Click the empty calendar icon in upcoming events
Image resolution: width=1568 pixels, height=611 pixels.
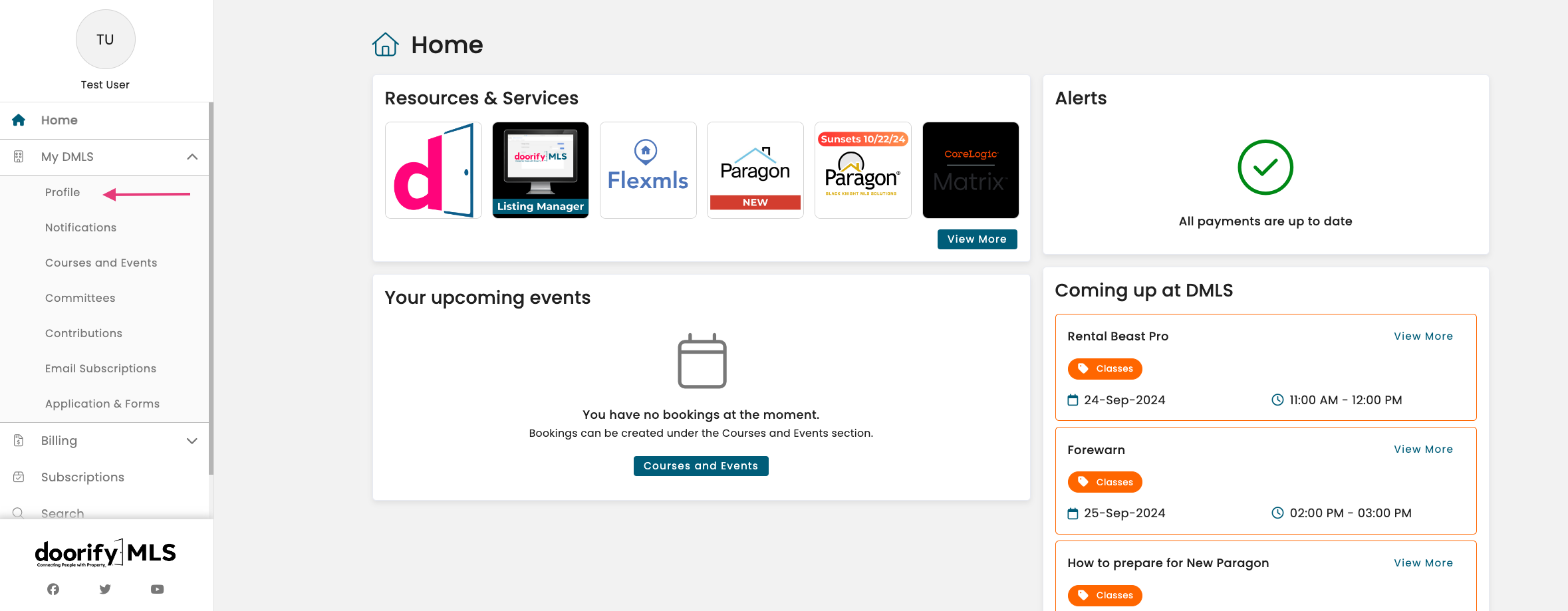(x=702, y=361)
